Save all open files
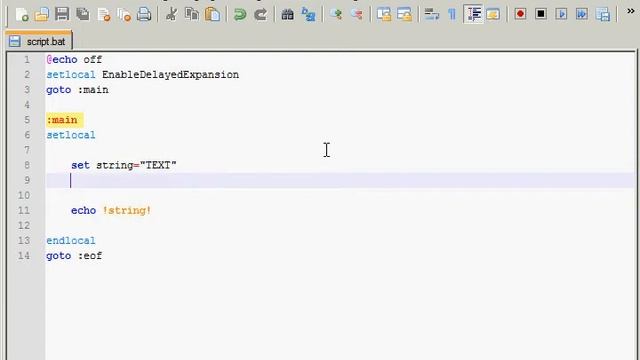This screenshot has width=640, height=360. [83, 15]
